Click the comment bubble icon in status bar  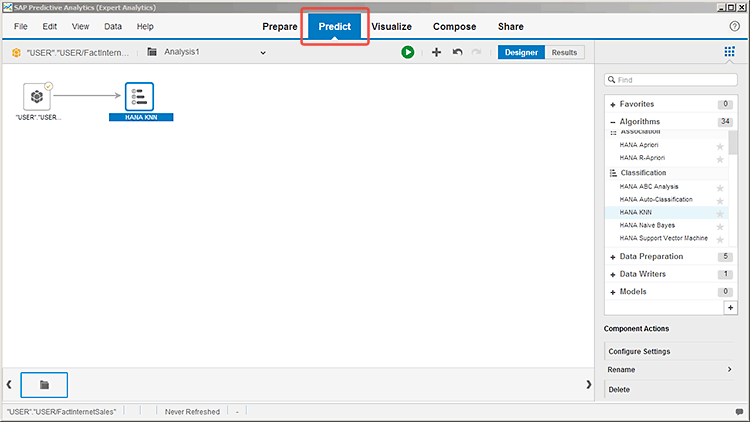(739, 411)
